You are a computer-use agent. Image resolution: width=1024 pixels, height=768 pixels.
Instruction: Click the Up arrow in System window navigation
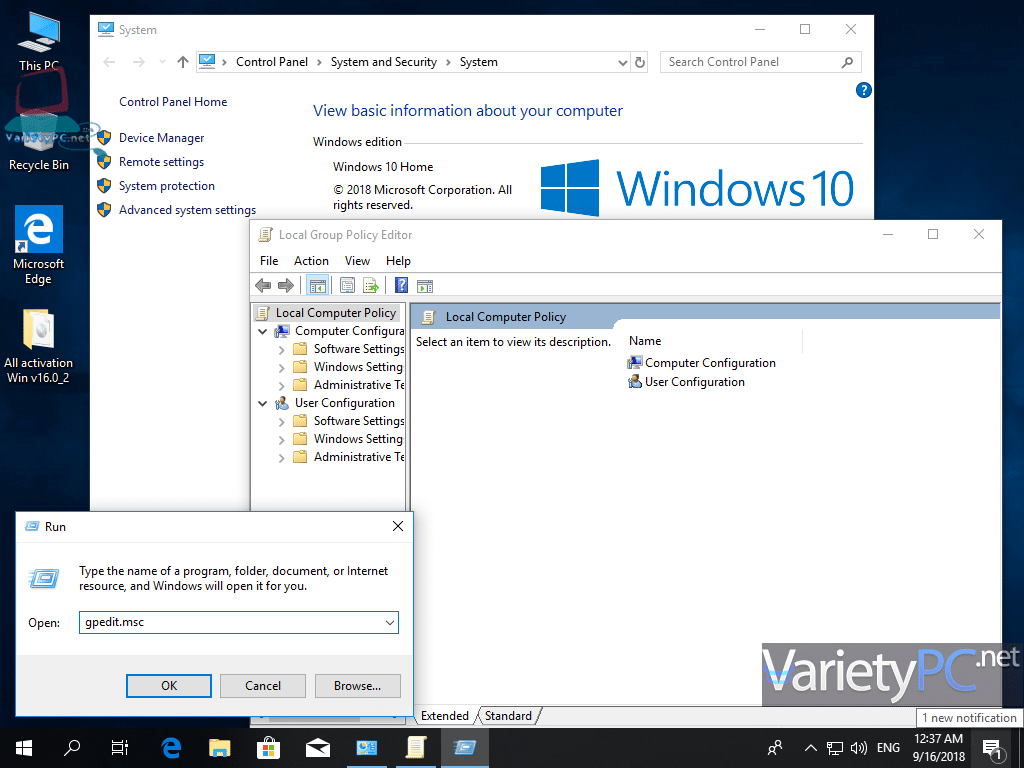[x=183, y=62]
